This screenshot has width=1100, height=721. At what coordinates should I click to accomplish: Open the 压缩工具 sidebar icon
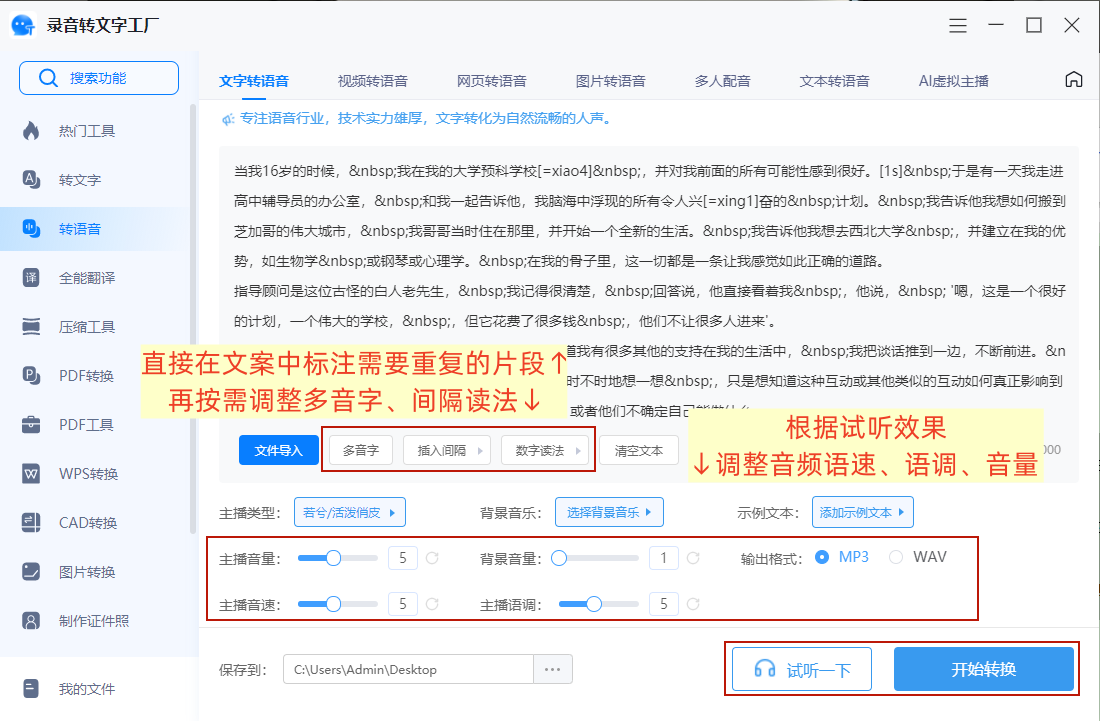pos(31,327)
